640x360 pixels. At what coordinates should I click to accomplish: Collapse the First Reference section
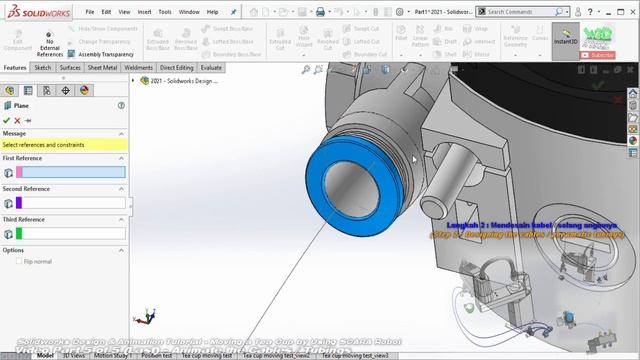121,158
